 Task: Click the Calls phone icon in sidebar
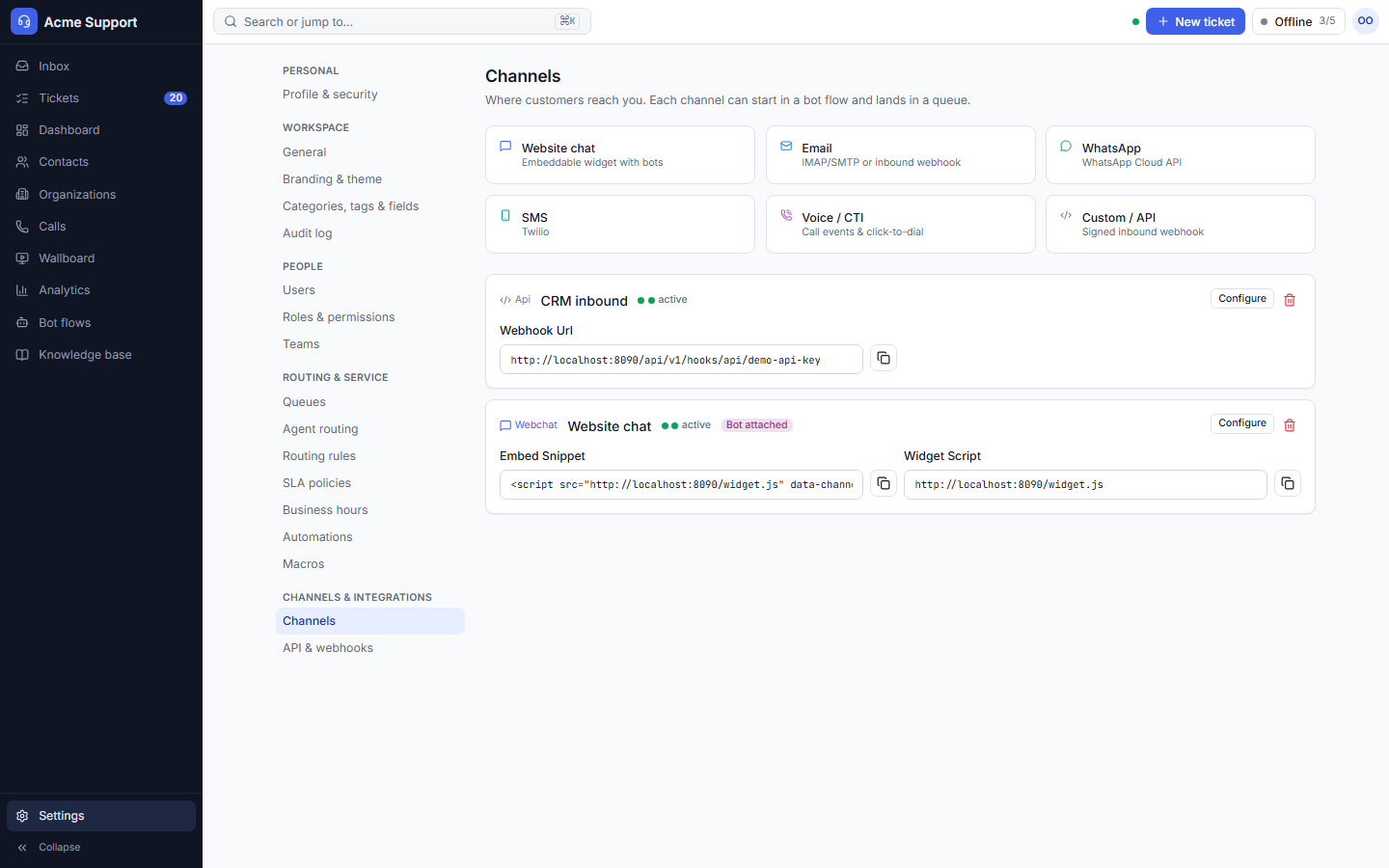(x=22, y=227)
